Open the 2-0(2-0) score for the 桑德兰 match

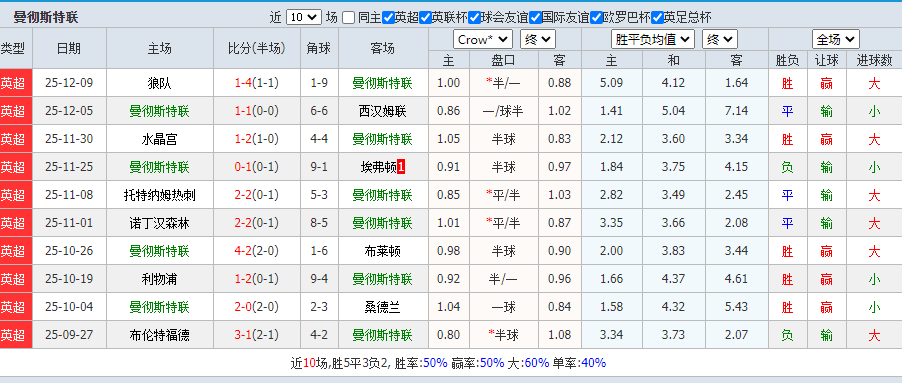(x=257, y=308)
